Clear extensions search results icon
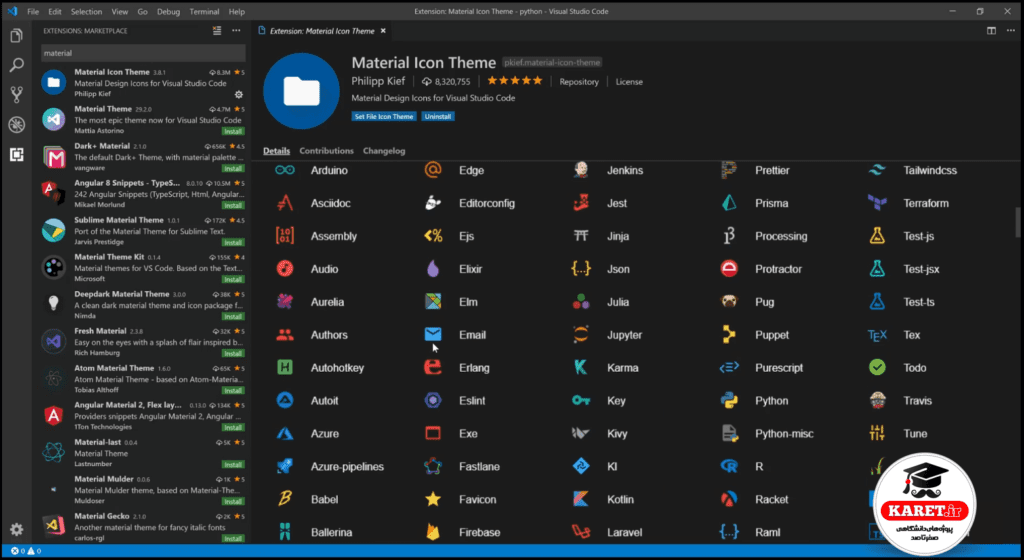This screenshot has width=1024, height=560. click(x=217, y=31)
